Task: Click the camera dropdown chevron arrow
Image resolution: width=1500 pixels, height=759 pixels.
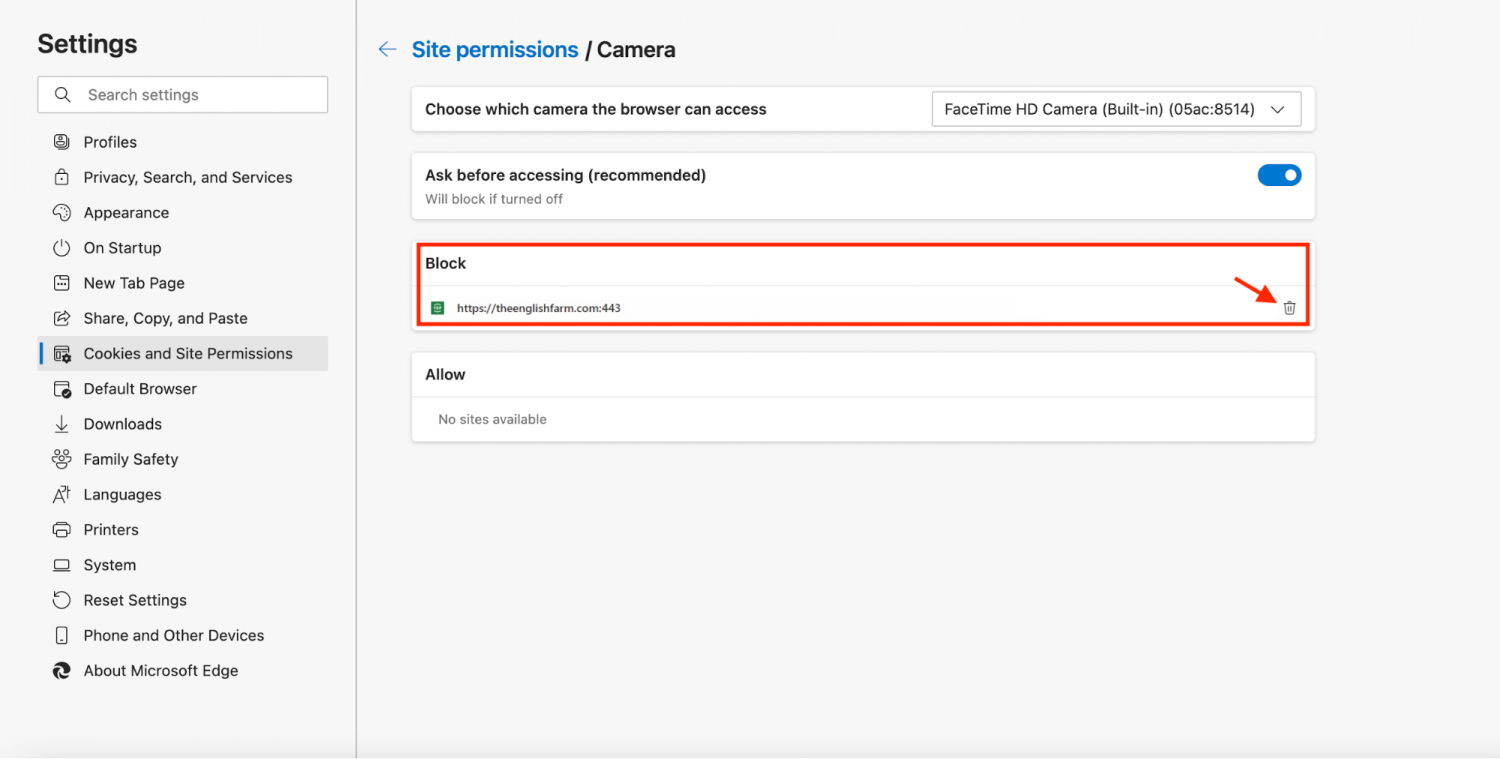Action: point(1277,110)
